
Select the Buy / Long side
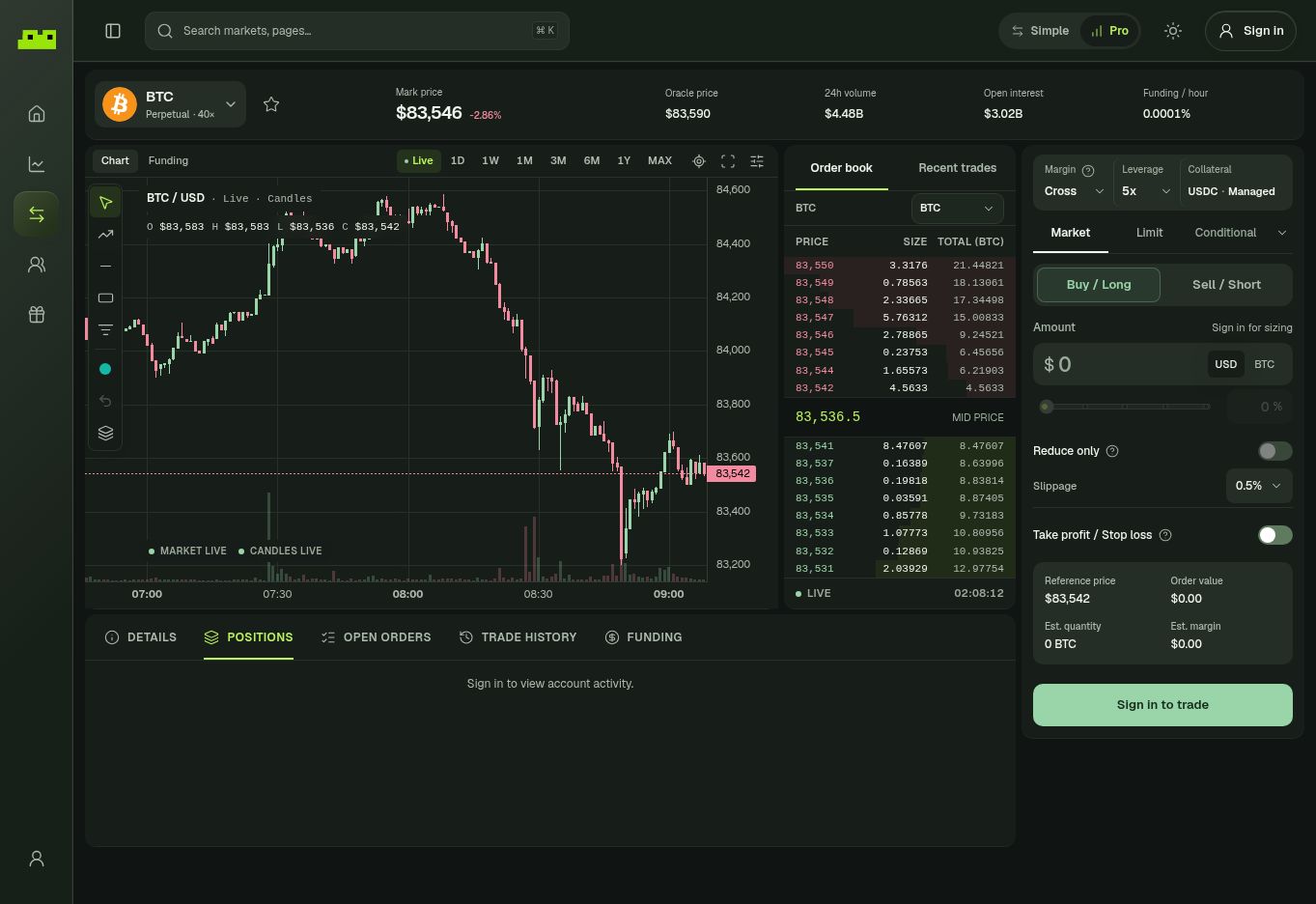1098,285
